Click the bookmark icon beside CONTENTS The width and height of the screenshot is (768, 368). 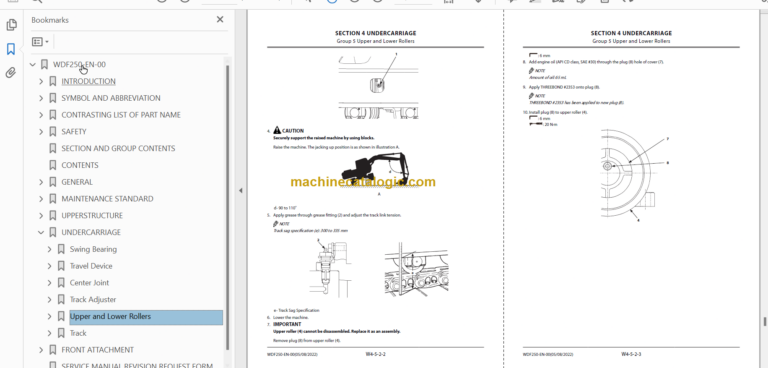(x=53, y=165)
